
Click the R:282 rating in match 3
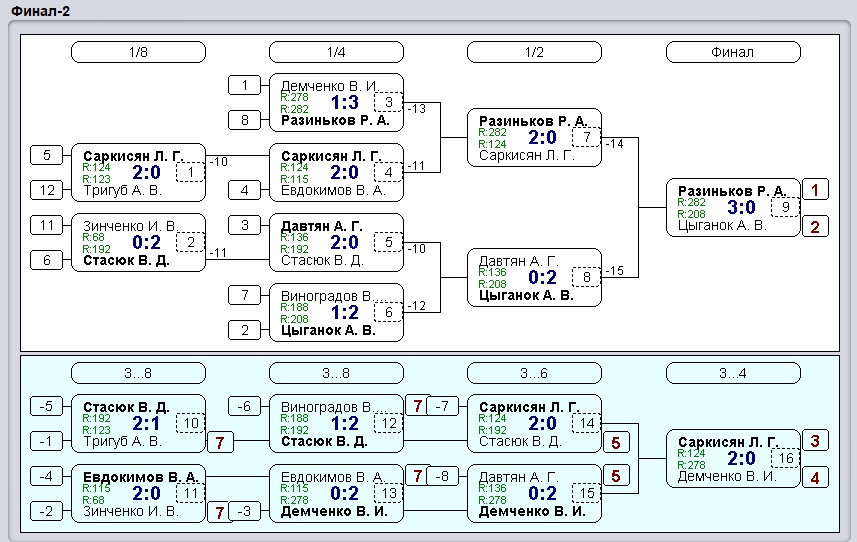coord(294,109)
